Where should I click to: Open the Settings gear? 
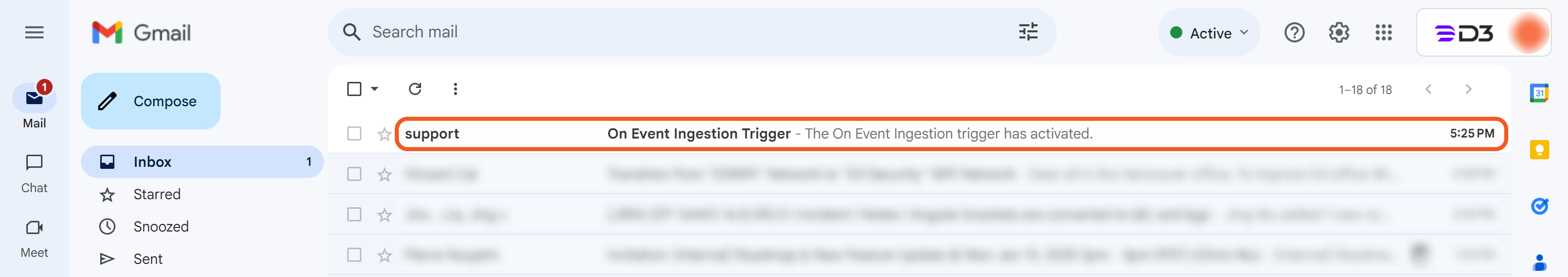coord(1339,33)
